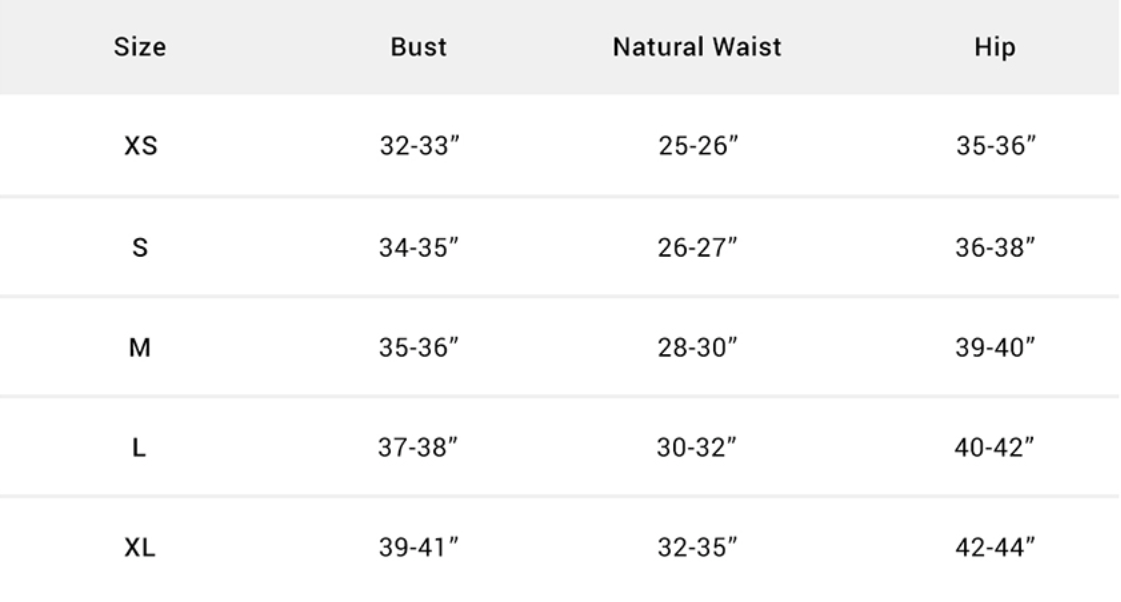Click the XS bust measurement 32-33"
1121x602 pixels.
417,148
